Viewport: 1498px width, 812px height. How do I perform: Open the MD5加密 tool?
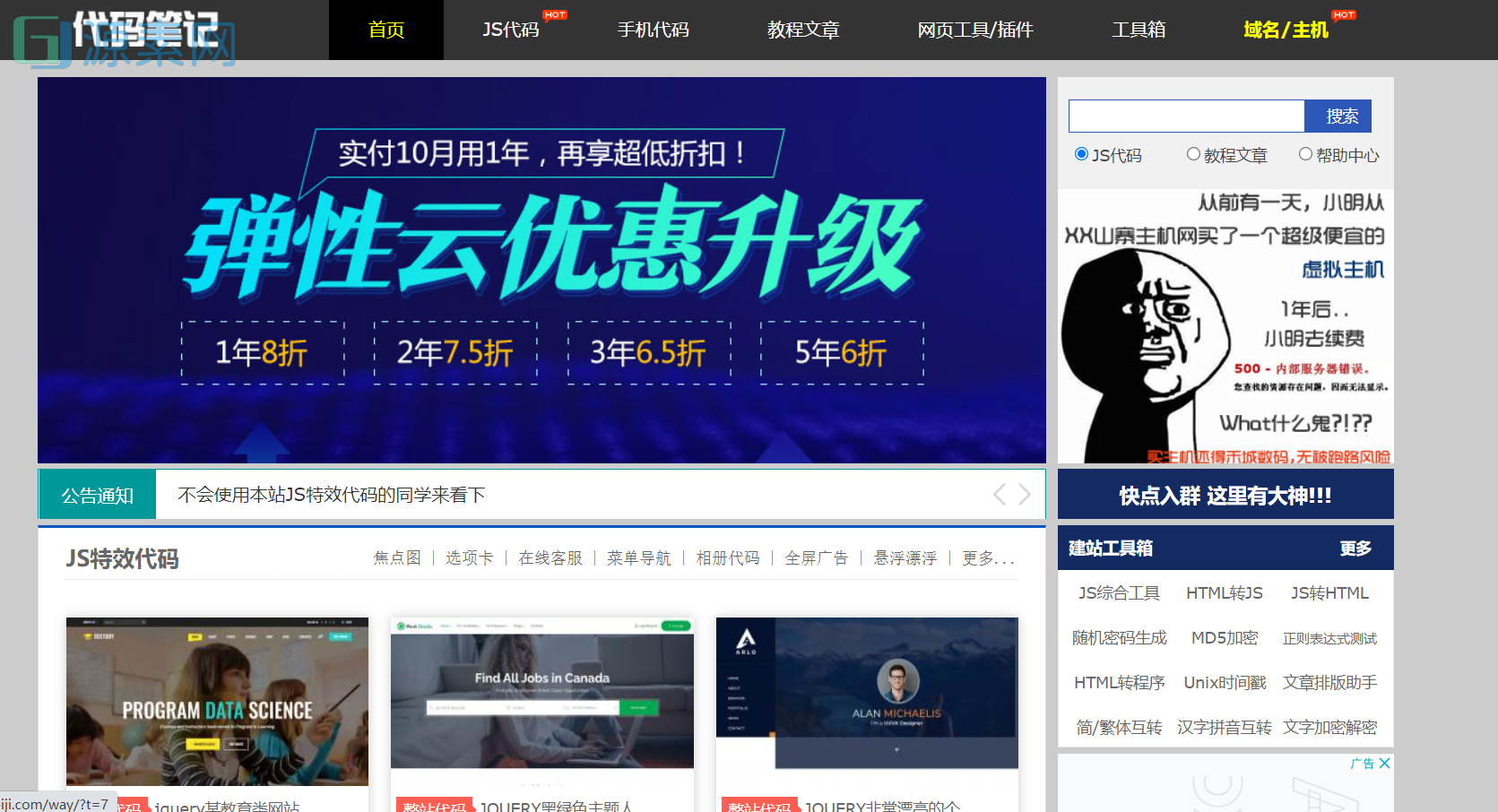click(1225, 637)
